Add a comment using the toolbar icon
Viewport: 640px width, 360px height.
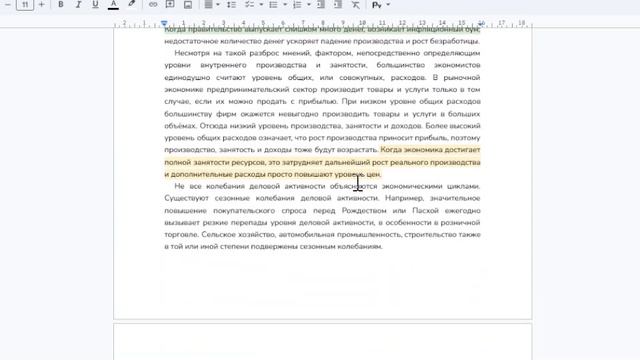click(170, 4)
